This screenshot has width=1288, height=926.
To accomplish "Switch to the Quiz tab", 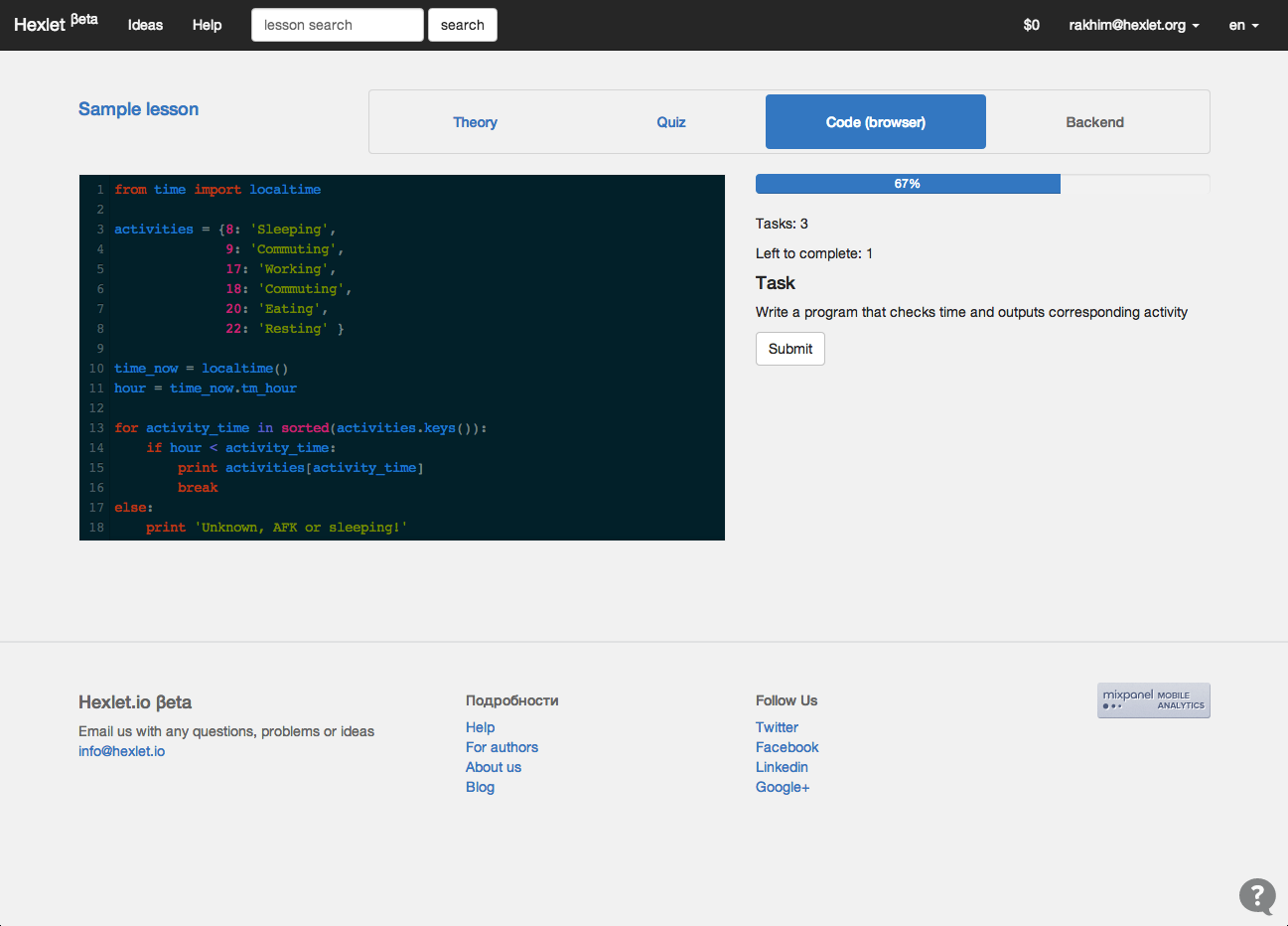I will coord(671,122).
